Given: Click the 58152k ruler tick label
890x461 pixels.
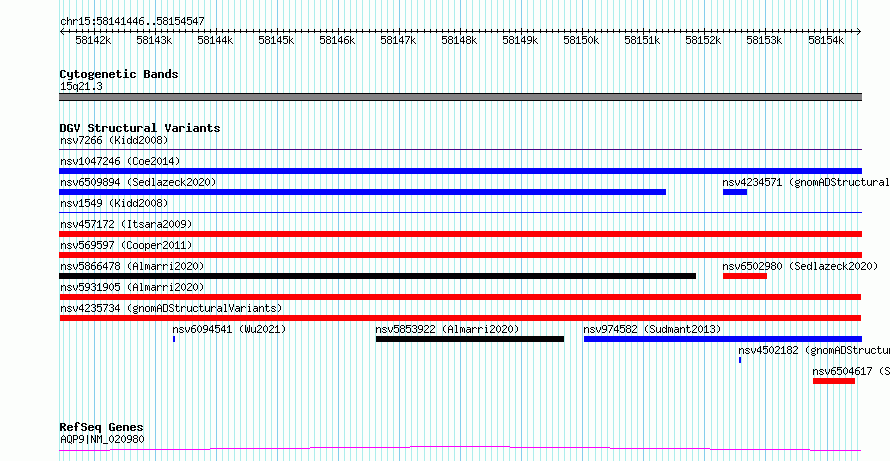Looking at the screenshot, I should click(703, 41).
